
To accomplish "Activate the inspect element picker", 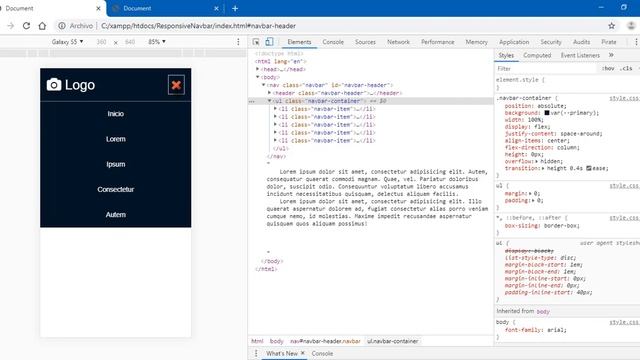I will pos(256,42).
